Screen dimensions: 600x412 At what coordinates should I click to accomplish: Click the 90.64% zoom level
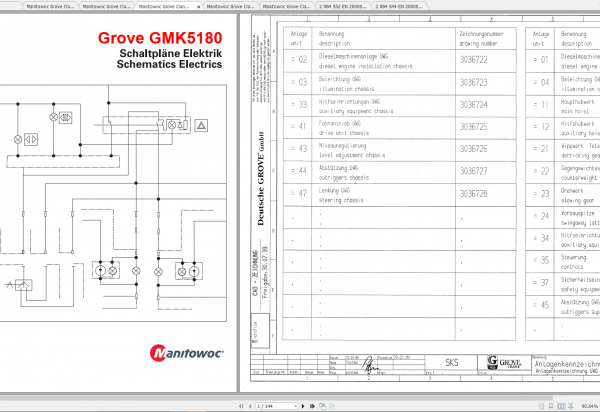click(x=590, y=406)
